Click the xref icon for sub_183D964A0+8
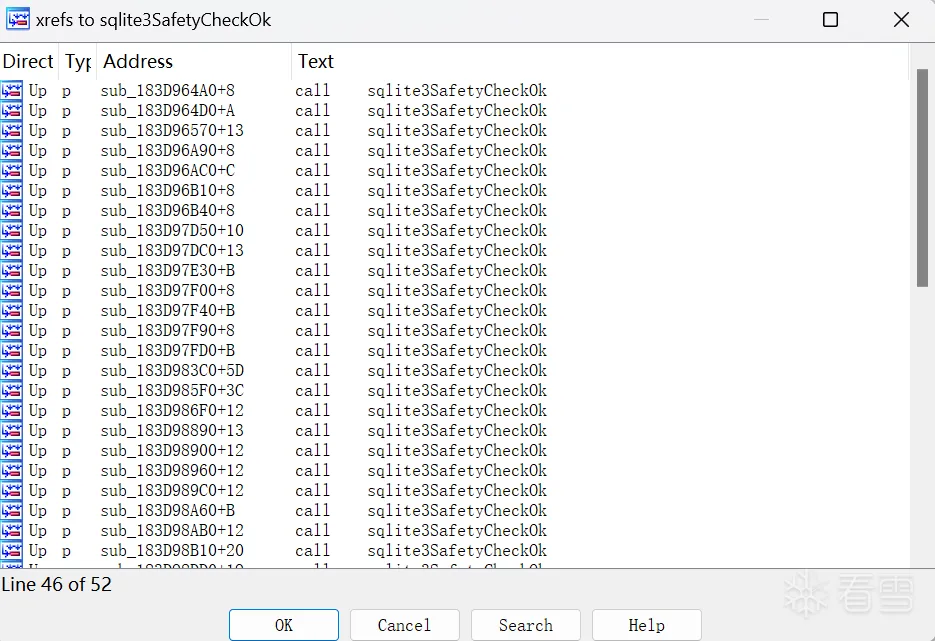 point(12,91)
